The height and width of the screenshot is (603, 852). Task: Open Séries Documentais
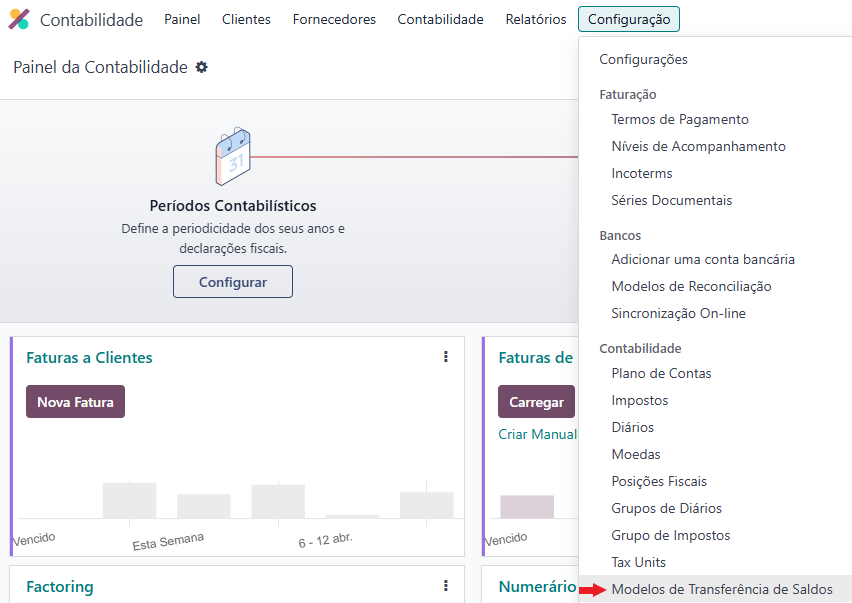(x=672, y=200)
